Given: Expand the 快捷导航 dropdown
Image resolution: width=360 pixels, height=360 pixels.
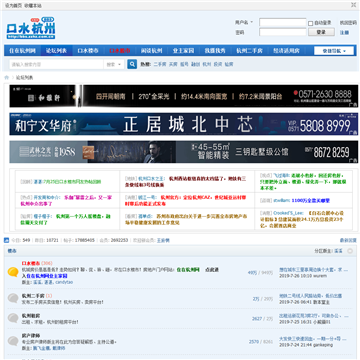Looking at the screenshot, I should (334, 51).
